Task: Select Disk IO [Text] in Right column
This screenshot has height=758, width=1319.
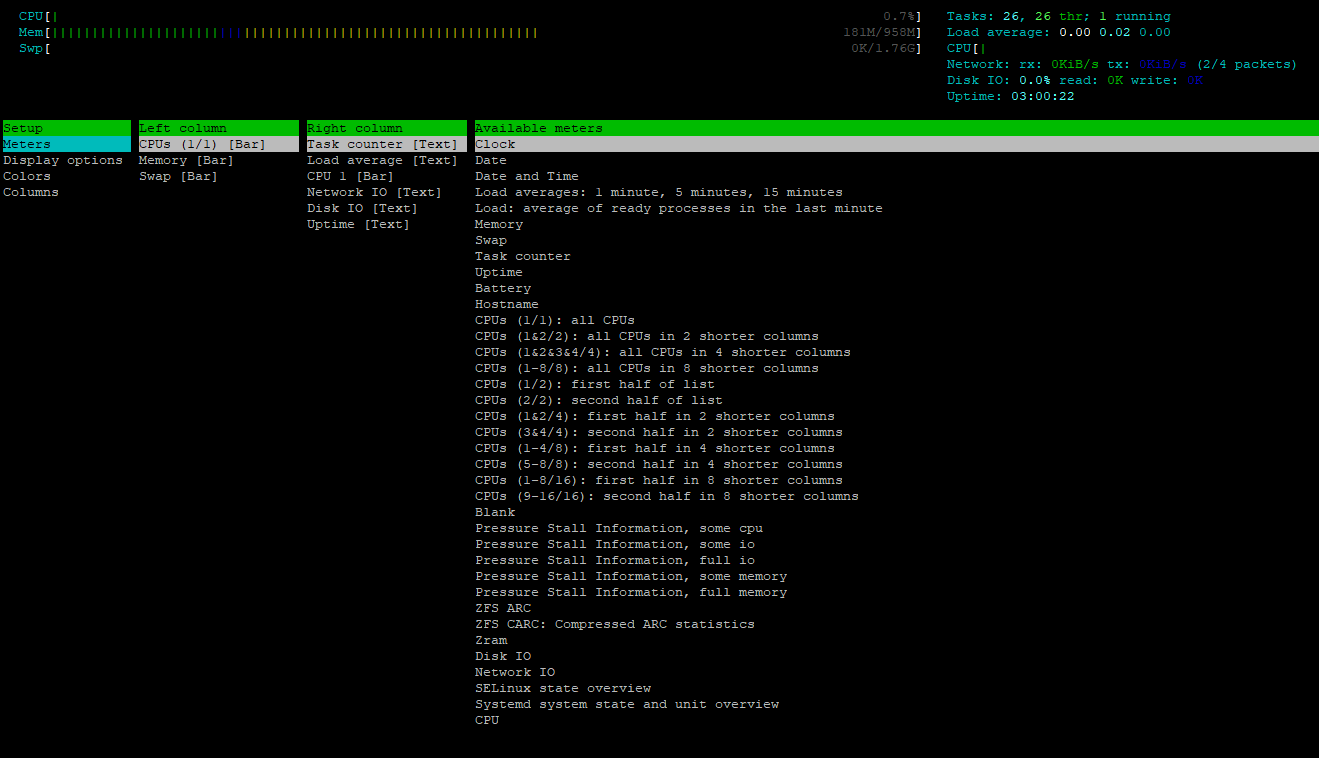Action: click(x=362, y=208)
